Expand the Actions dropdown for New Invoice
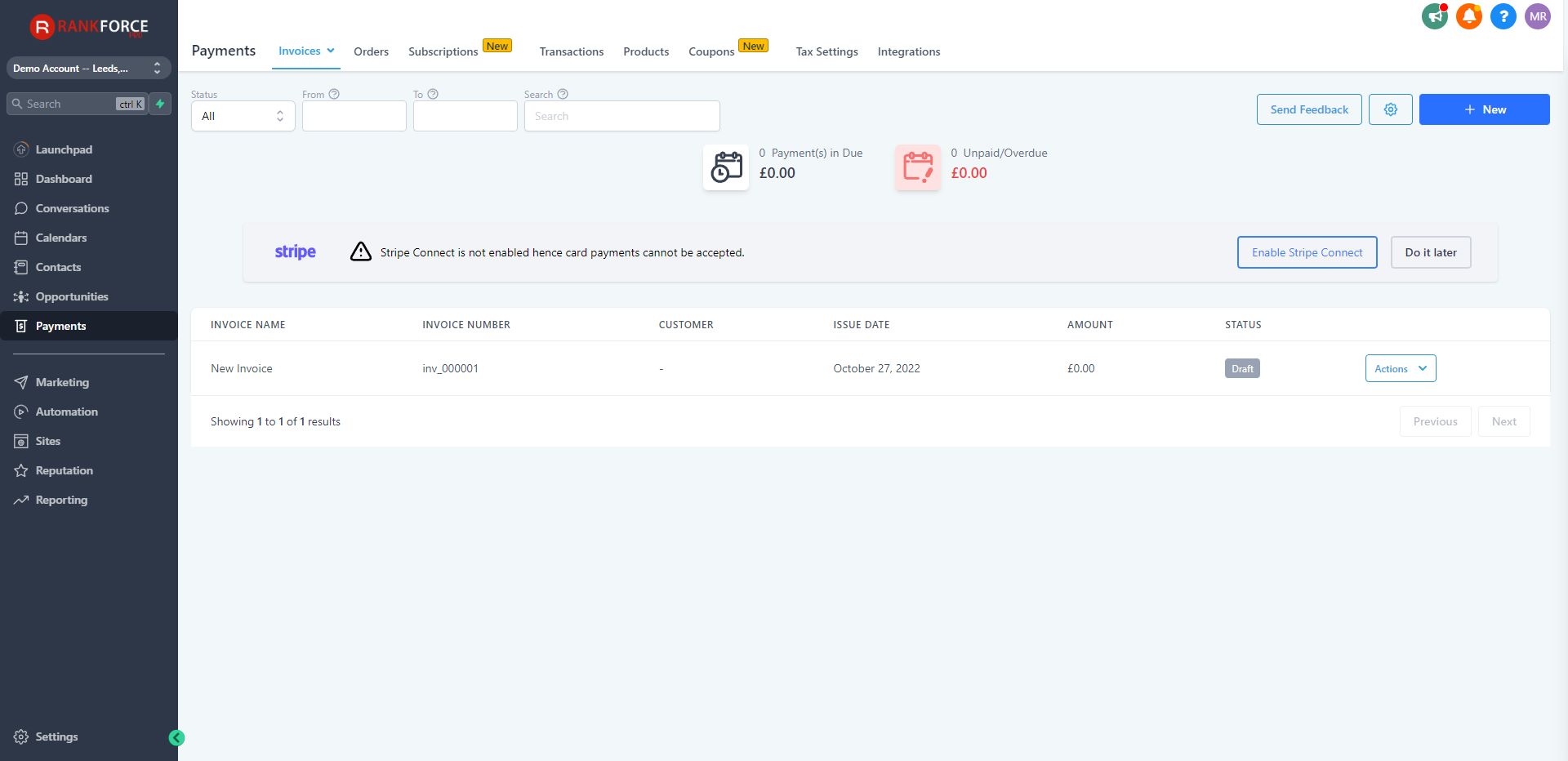 [x=1400, y=368]
